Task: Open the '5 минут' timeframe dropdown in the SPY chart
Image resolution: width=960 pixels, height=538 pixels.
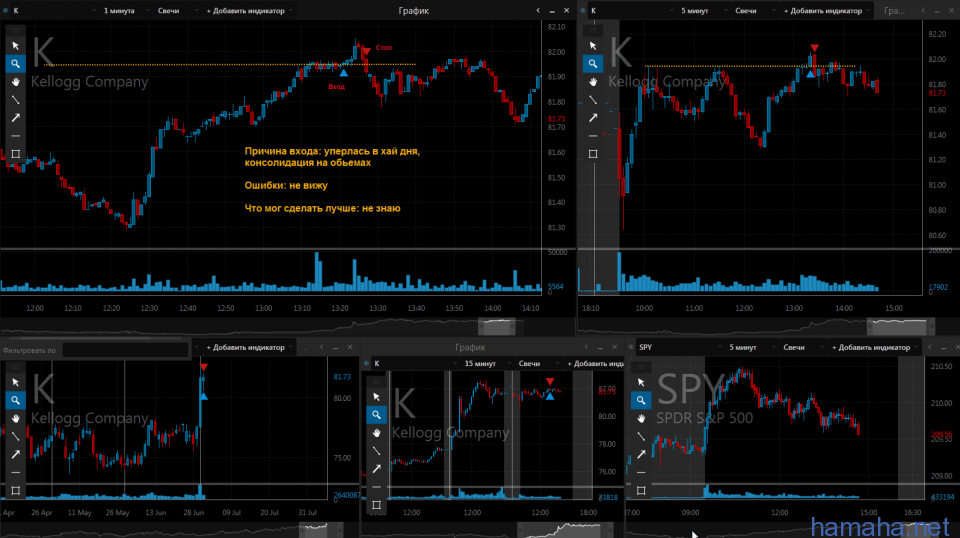Action: [750, 347]
